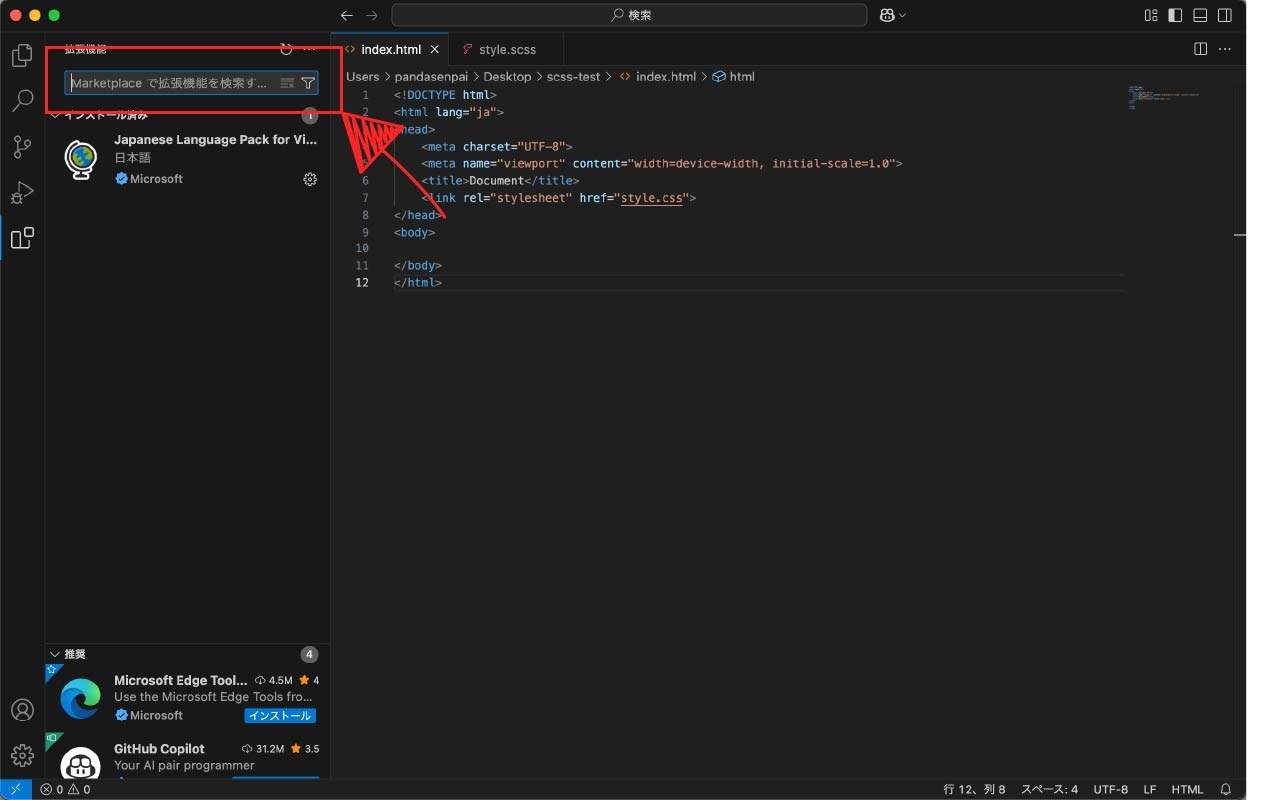Clear the extensions search results
The height and width of the screenshot is (800, 1280).
coord(287,83)
